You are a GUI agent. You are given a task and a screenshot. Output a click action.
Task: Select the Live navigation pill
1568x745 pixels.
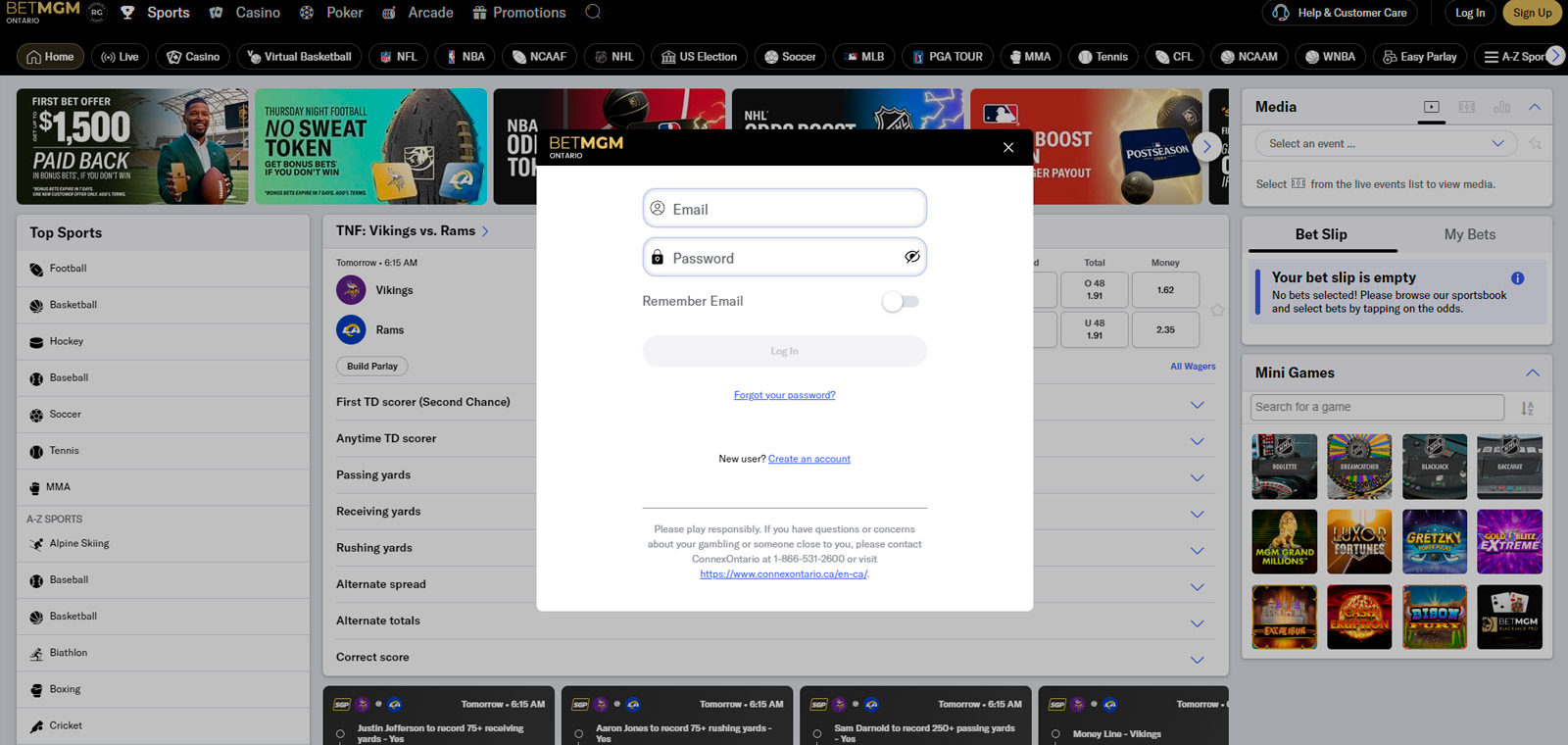coord(121,57)
